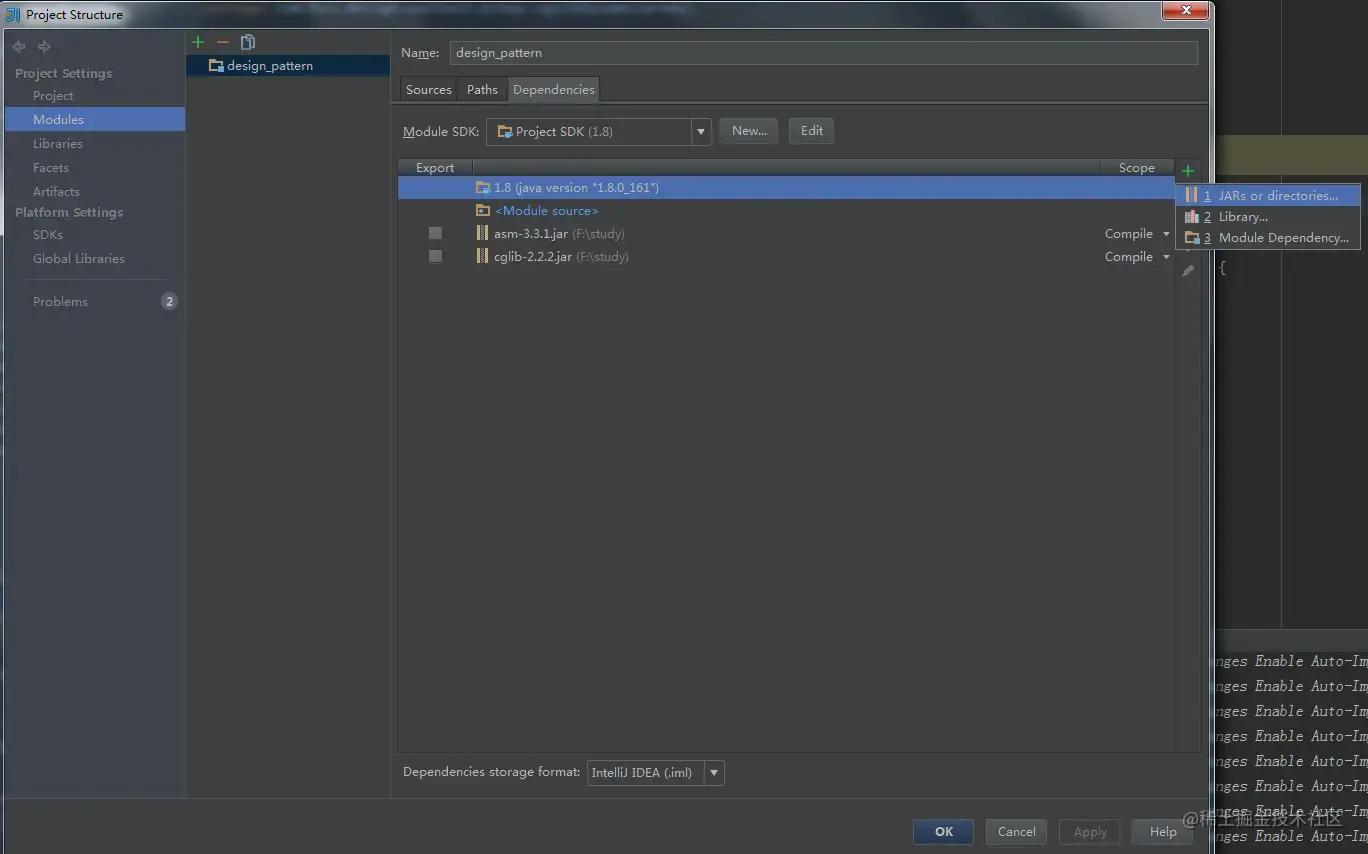Toggle Export checkbox for cglib-2.2.2.jar
This screenshot has height=854, width=1368.
coord(435,256)
